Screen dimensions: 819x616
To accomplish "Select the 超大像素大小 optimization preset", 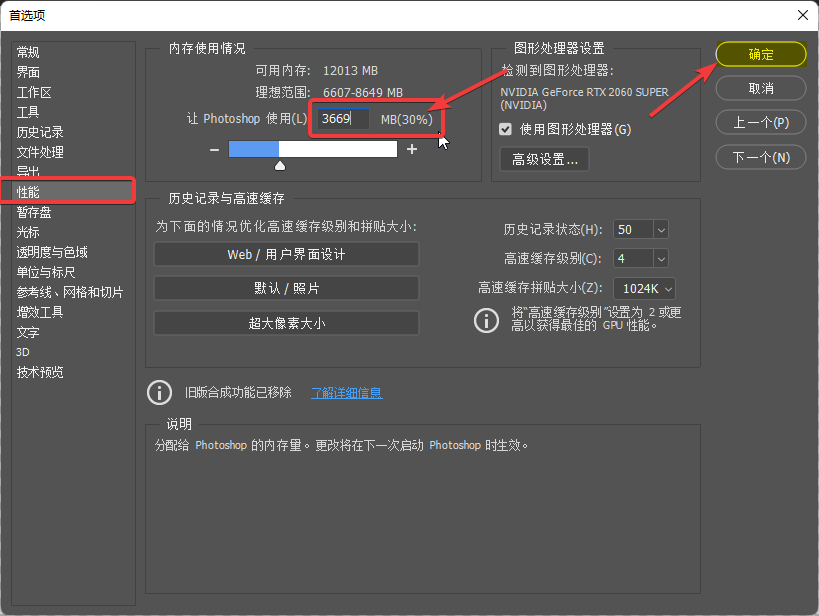I will (286, 322).
